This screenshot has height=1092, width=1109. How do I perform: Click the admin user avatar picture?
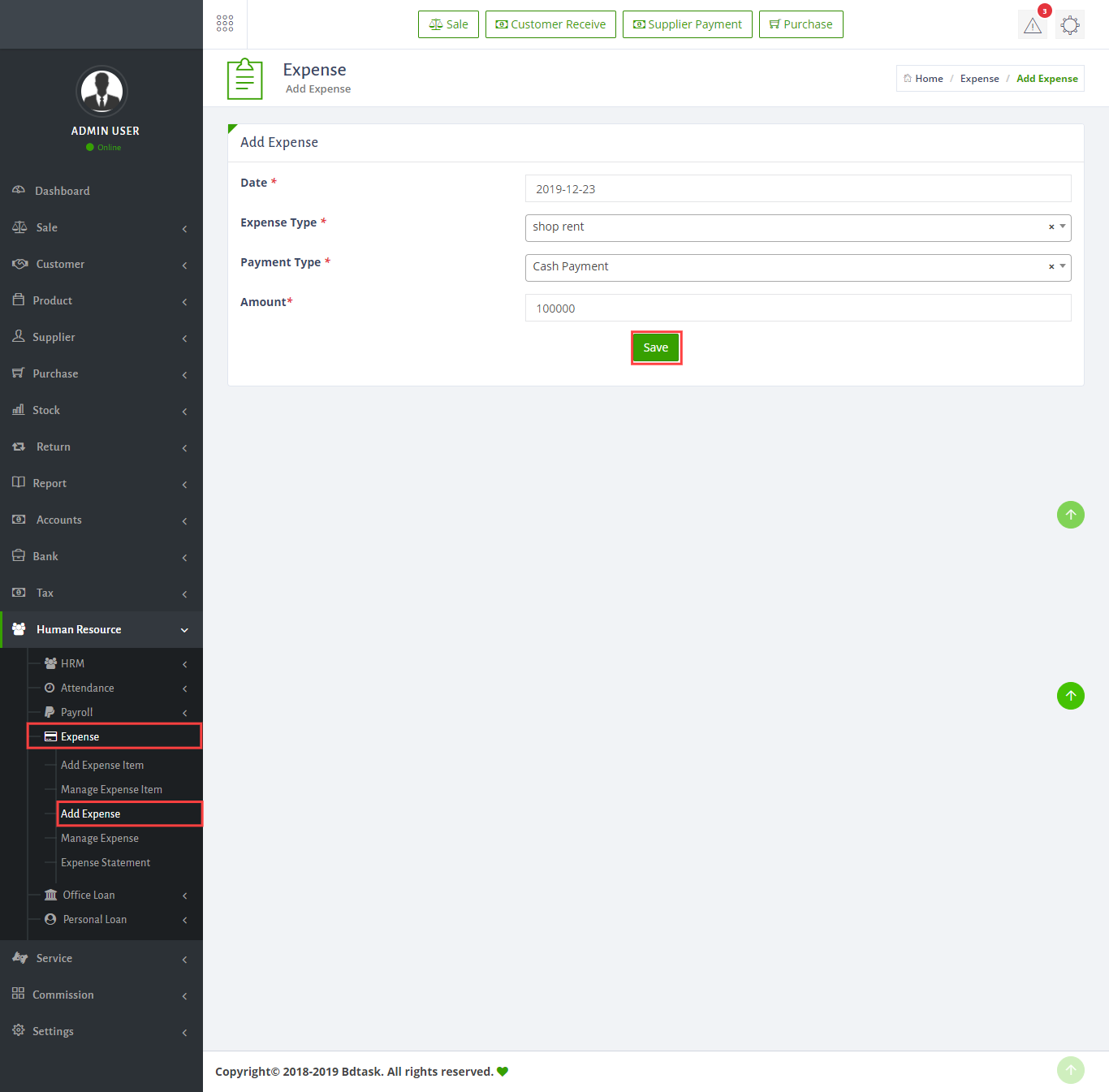pos(101,91)
